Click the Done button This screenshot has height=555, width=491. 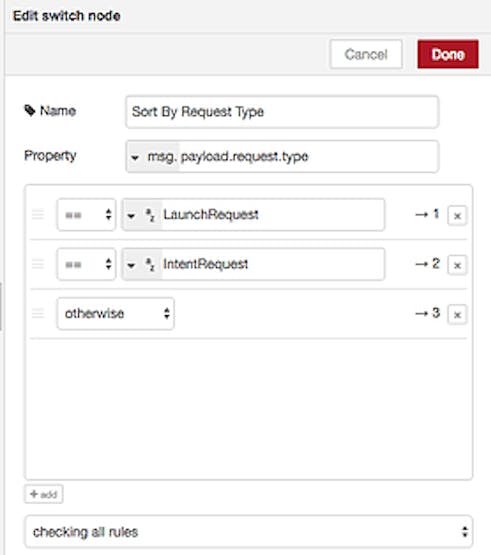448,54
